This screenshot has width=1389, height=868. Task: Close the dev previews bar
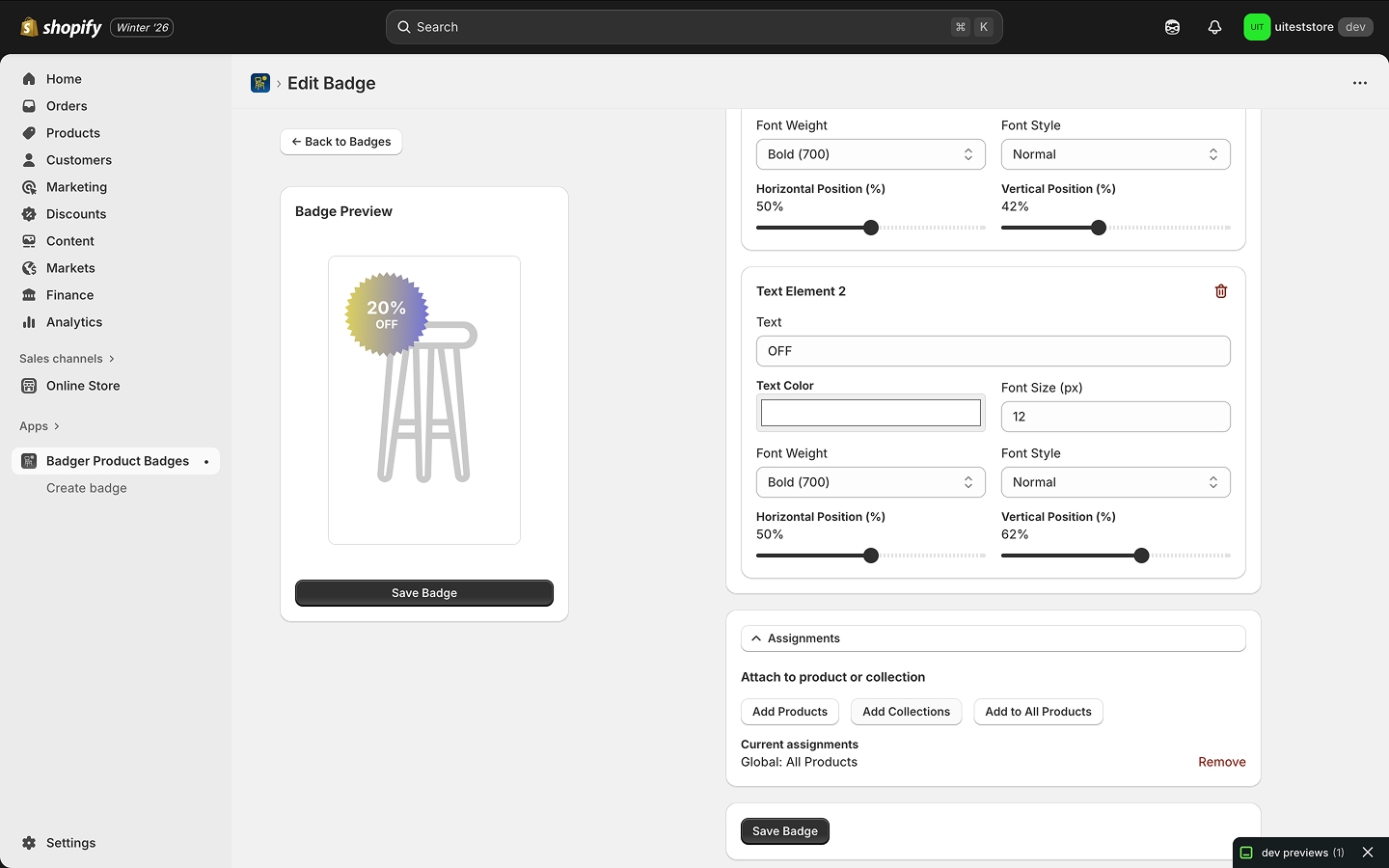pos(1367,853)
